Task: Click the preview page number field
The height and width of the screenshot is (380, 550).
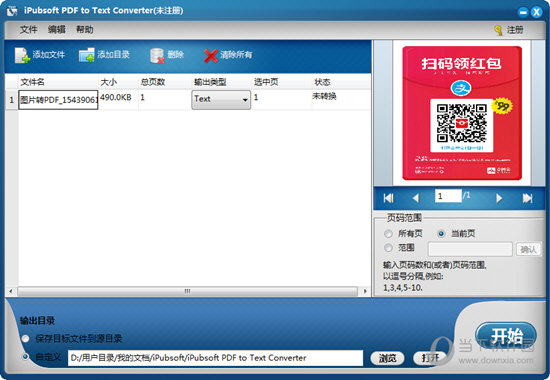Action: tap(448, 196)
